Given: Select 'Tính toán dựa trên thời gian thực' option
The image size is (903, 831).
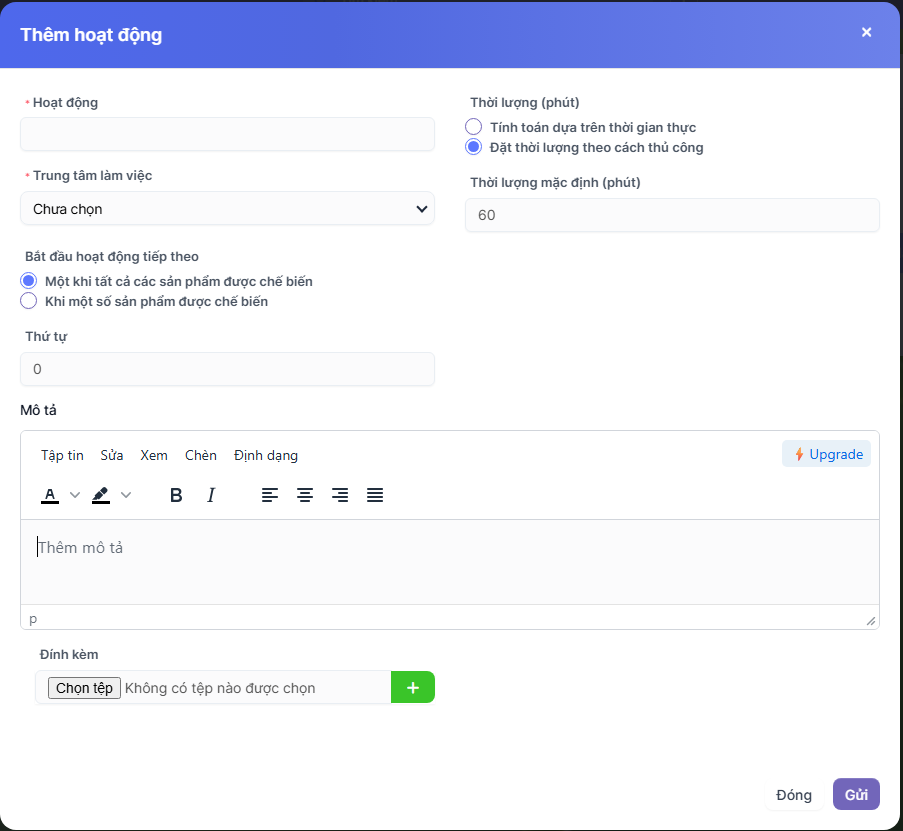Looking at the screenshot, I should (474, 127).
